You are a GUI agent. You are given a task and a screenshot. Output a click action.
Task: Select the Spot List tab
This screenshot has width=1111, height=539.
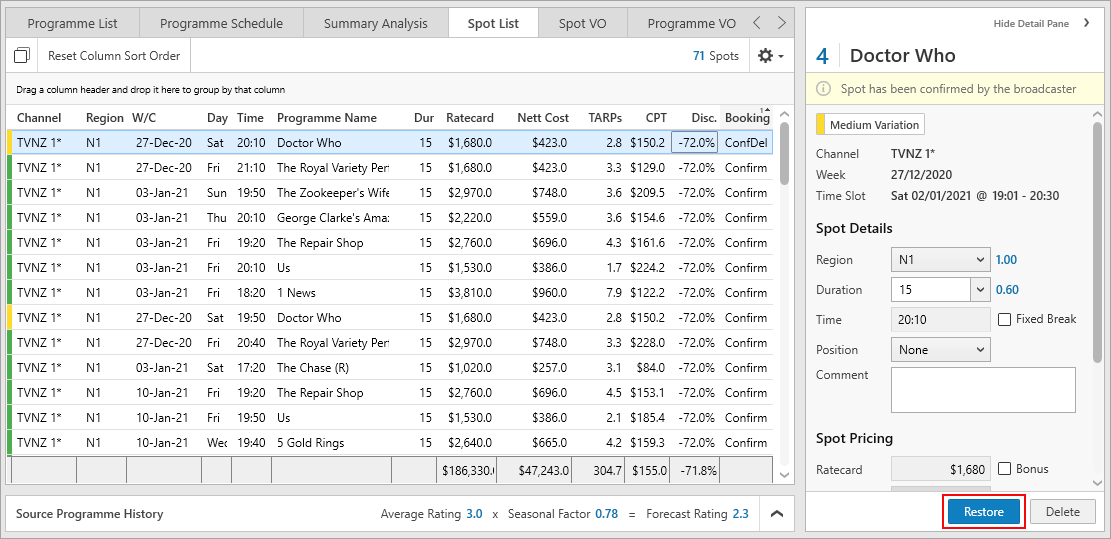493,23
